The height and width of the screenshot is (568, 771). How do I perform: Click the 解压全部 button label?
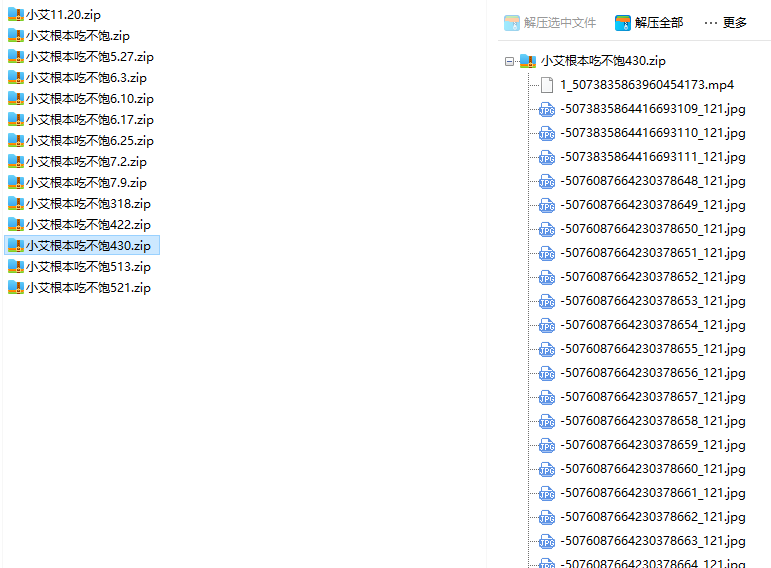pos(659,22)
